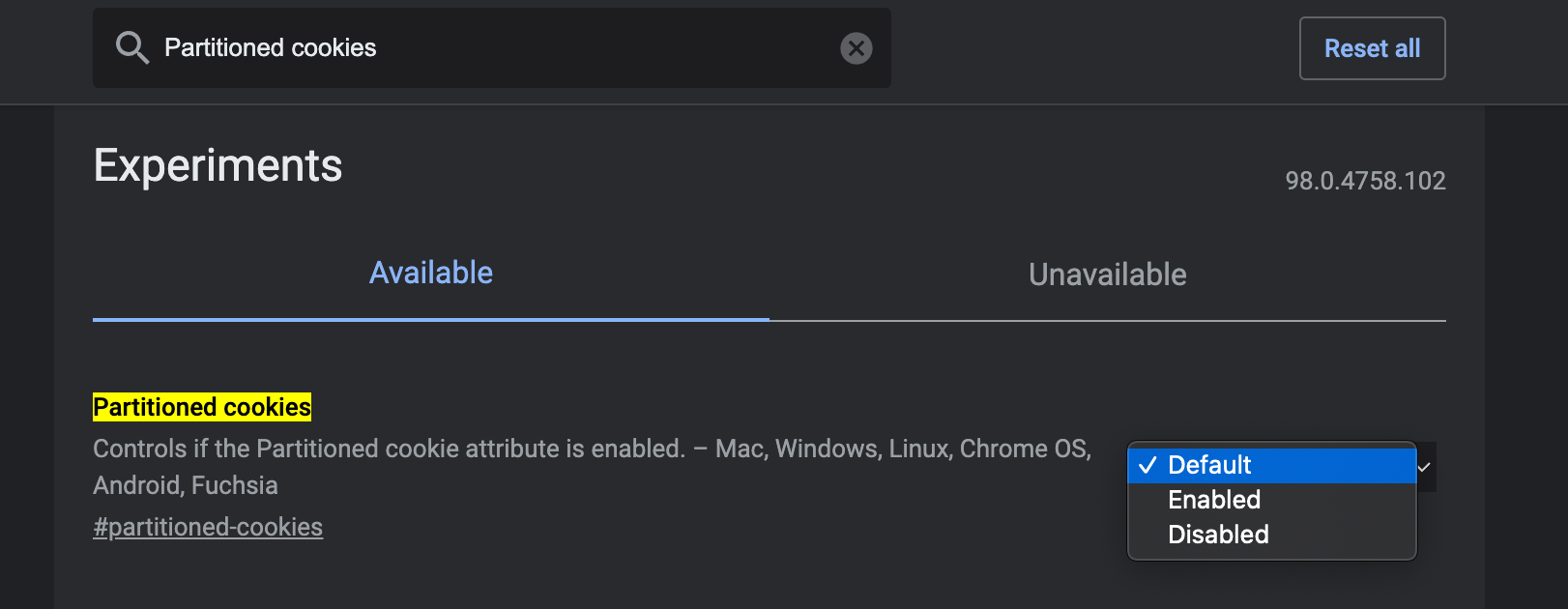Clear the search text with the X icon
The image size is (1568, 609).
coord(856,48)
